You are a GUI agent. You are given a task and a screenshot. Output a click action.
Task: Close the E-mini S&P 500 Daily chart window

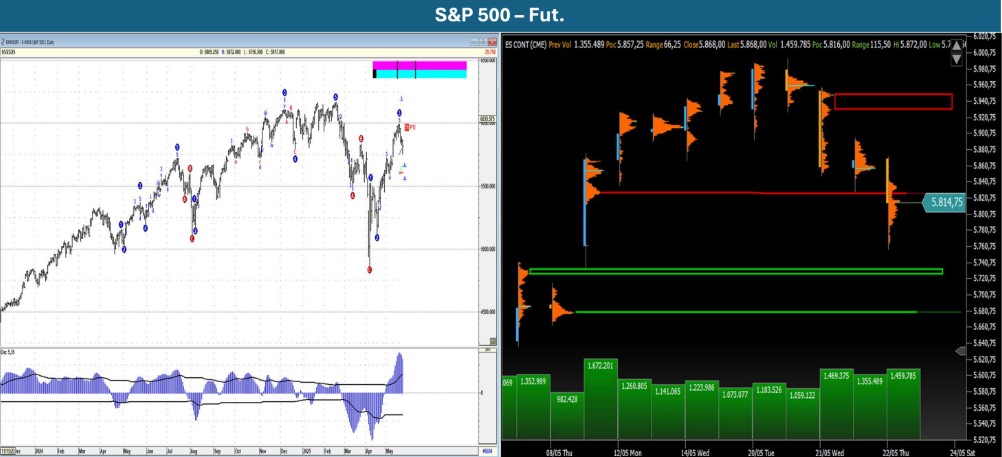pyautogui.click(x=492, y=42)
